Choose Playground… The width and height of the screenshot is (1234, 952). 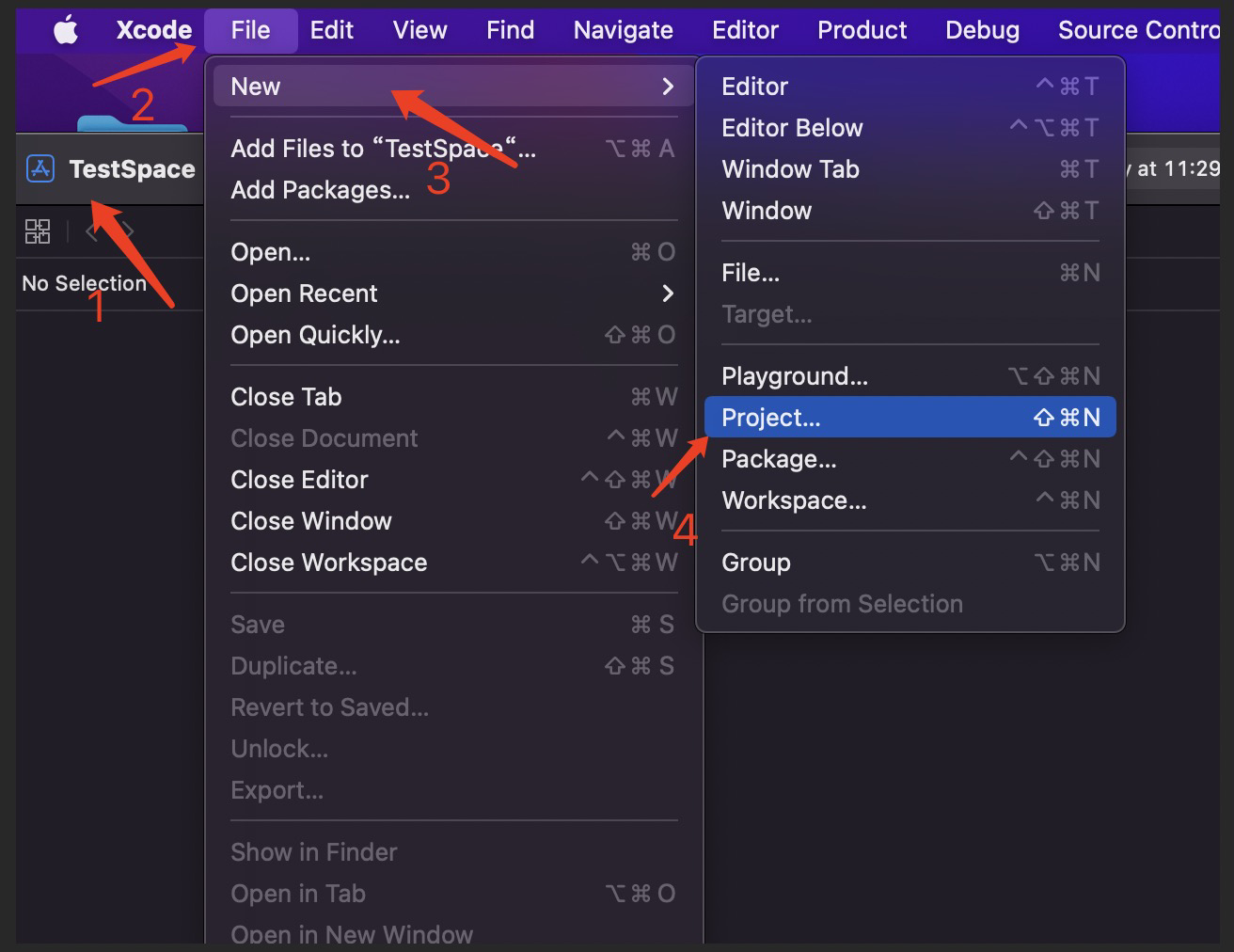(x=910, y=376)
